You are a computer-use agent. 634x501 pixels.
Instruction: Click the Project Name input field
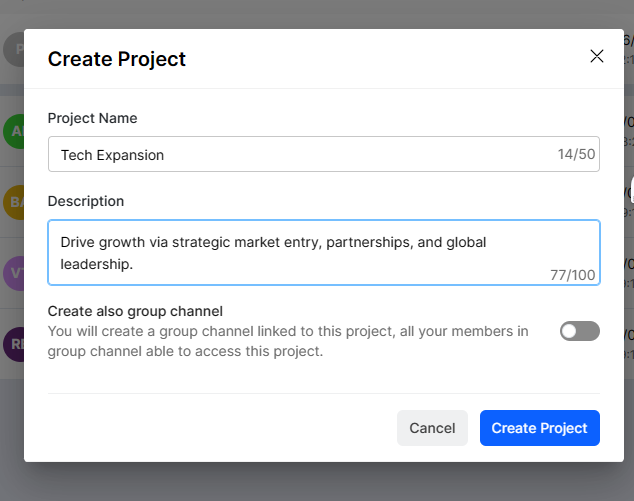tap(300, 155)
